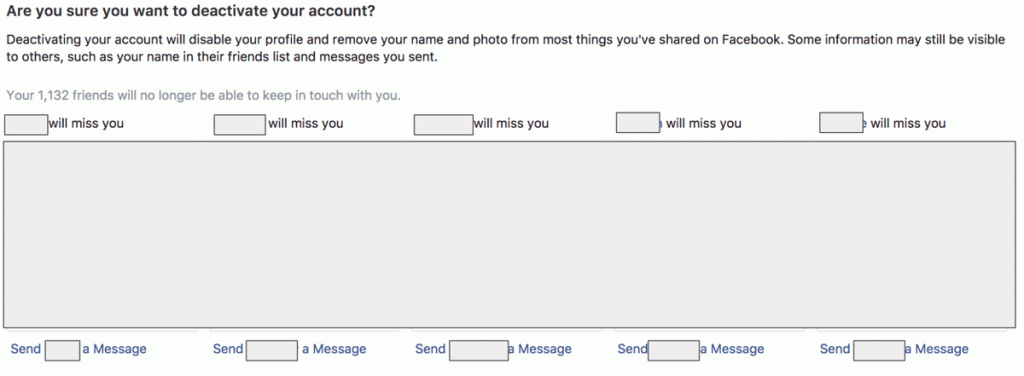Click the "Are you sure" deactivate heading
This screenshot has height=376, width=1024.
[x=191, y=12]
